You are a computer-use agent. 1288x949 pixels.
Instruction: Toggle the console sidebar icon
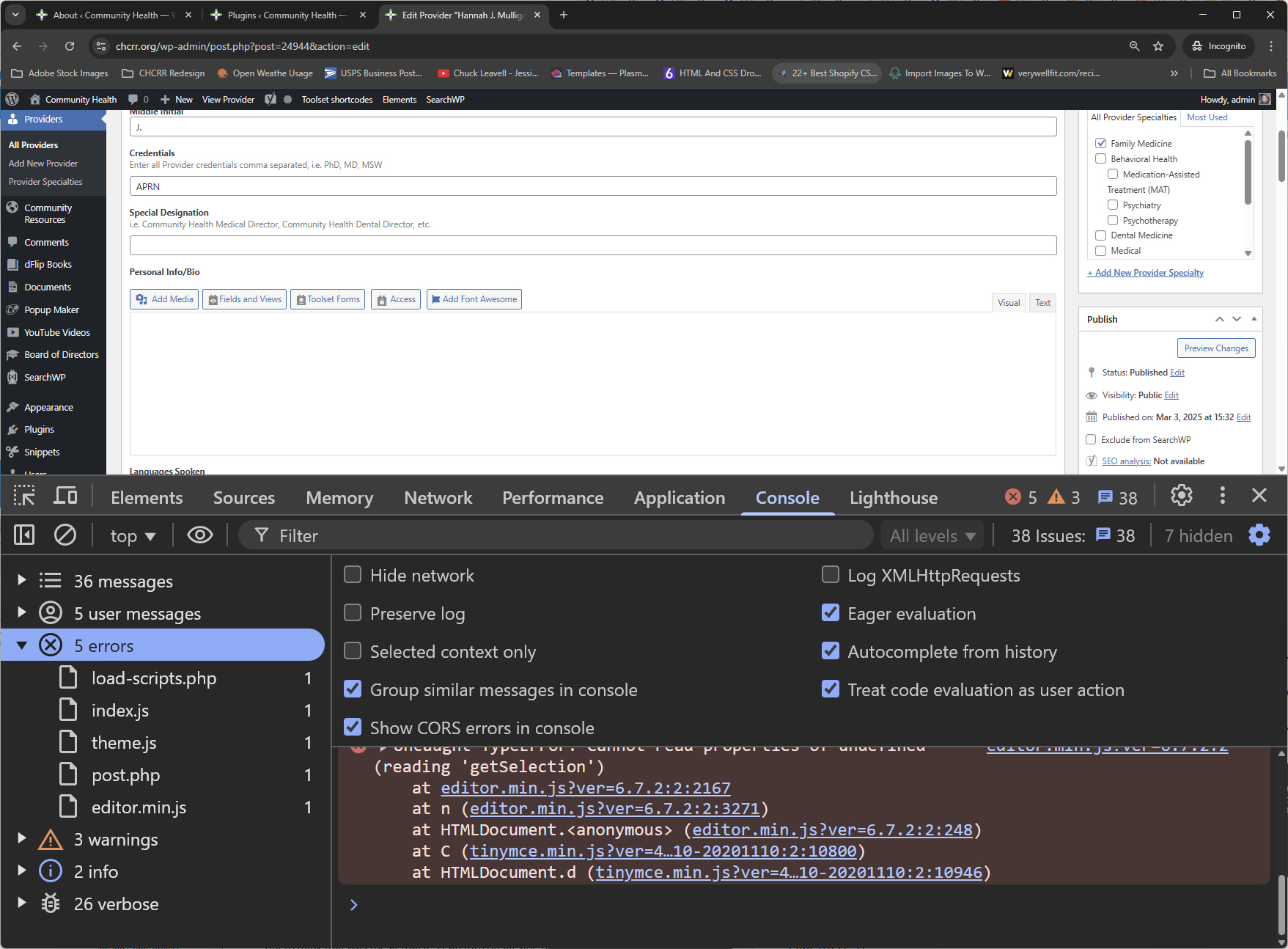pos(24,535)
